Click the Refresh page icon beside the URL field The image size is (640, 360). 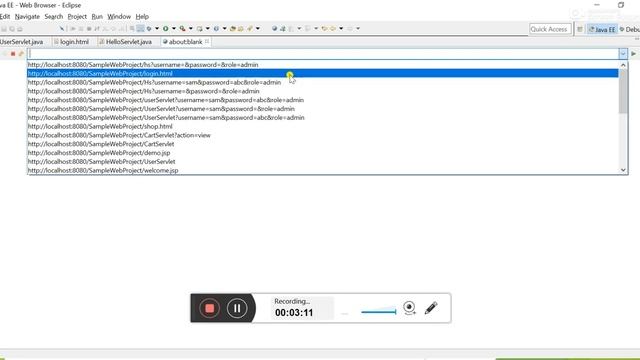[21, 54]
